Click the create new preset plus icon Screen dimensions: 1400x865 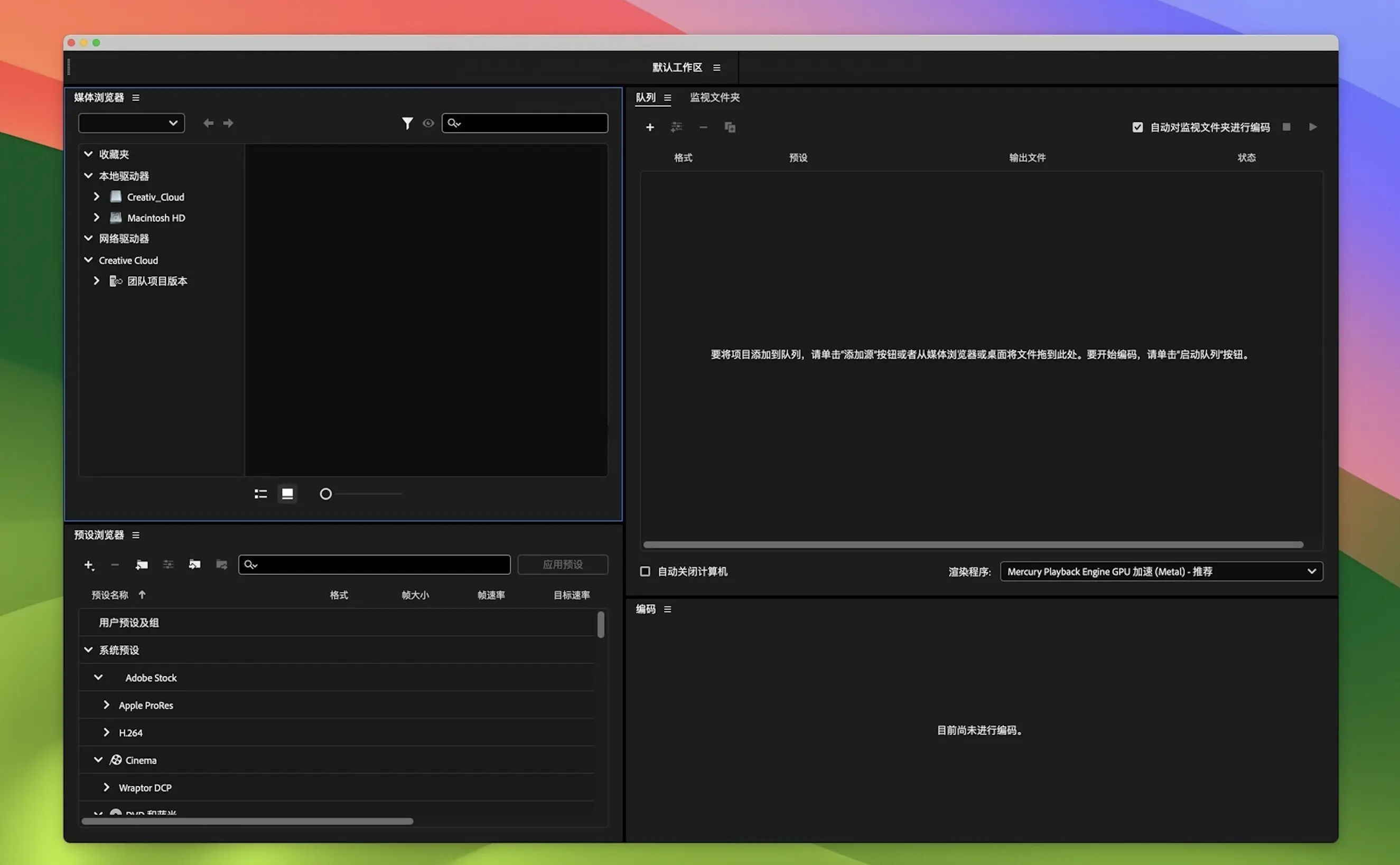[89, 565]
